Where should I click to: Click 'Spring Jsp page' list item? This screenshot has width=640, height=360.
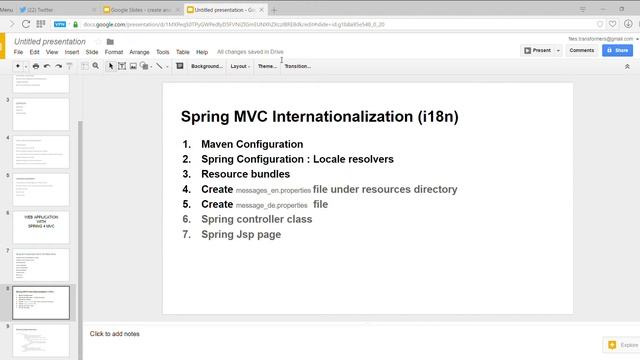(241, 234)
